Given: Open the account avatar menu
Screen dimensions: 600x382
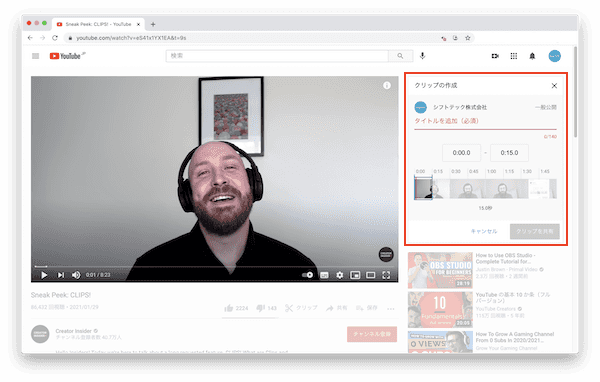Looking at the screenshot, I should [554, 56].
